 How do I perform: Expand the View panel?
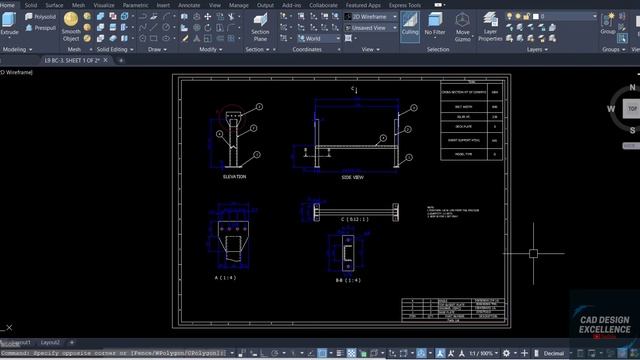pos(371,49)
